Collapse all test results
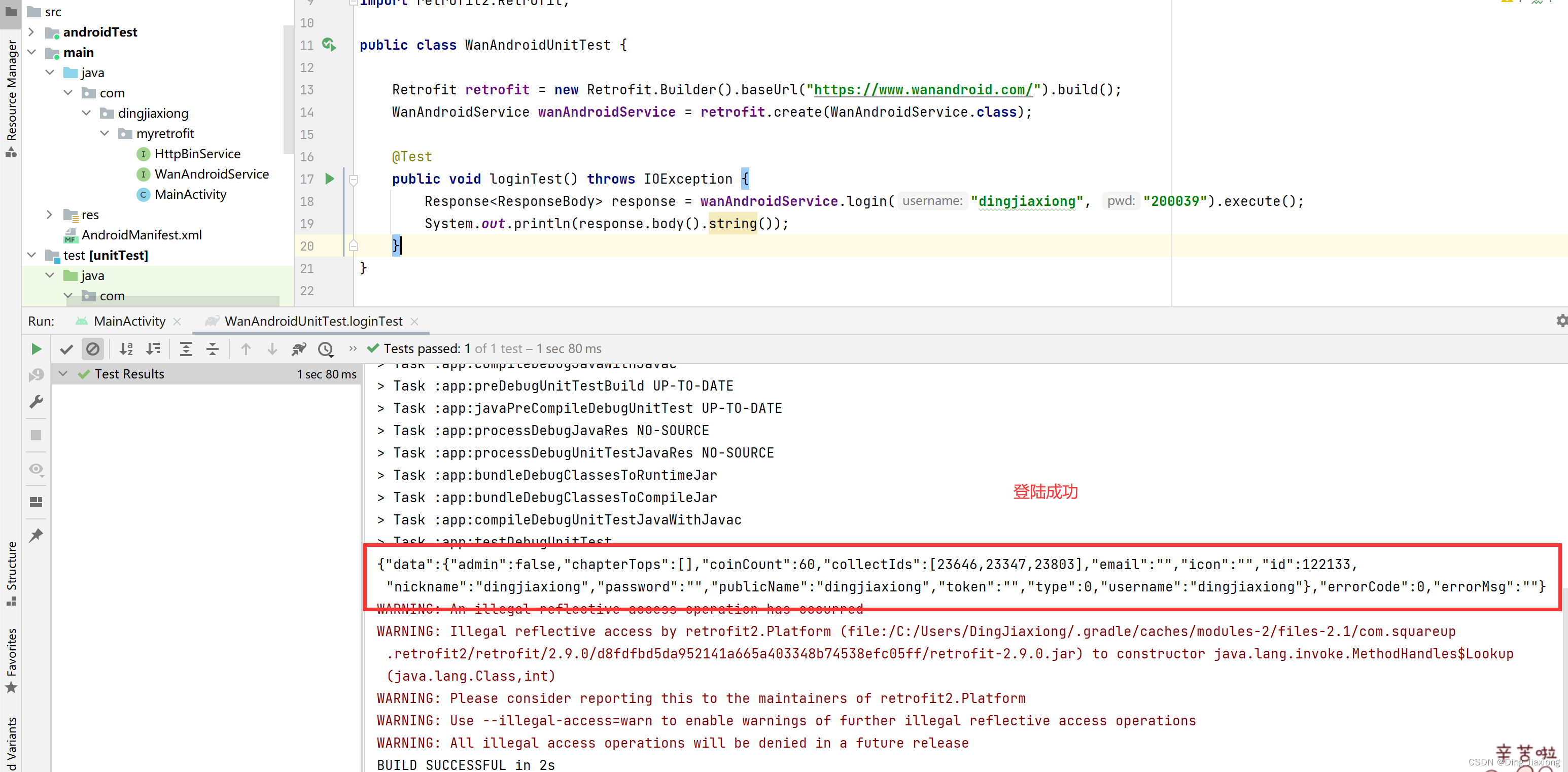 (213, 349)
